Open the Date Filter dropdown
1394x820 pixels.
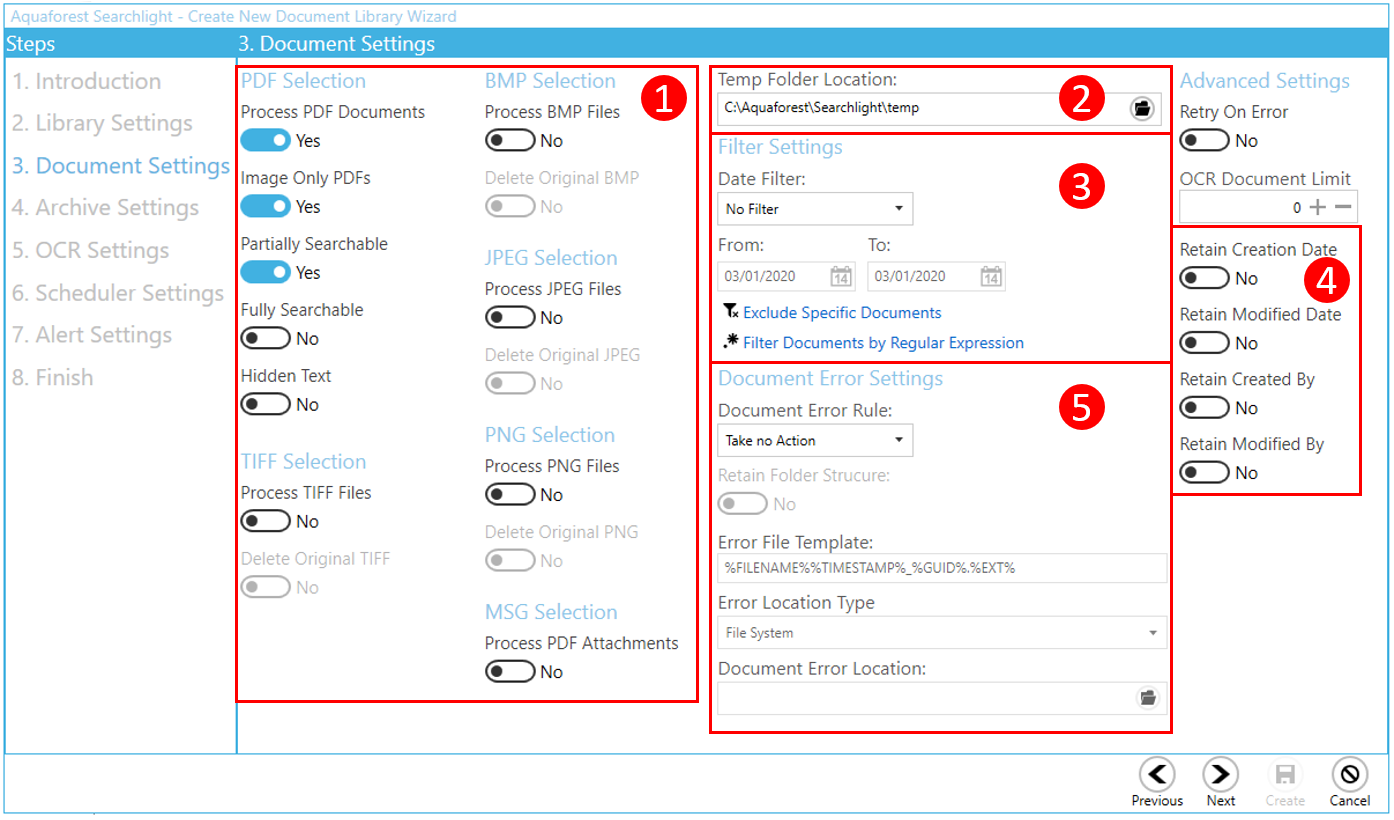point(815,209)
